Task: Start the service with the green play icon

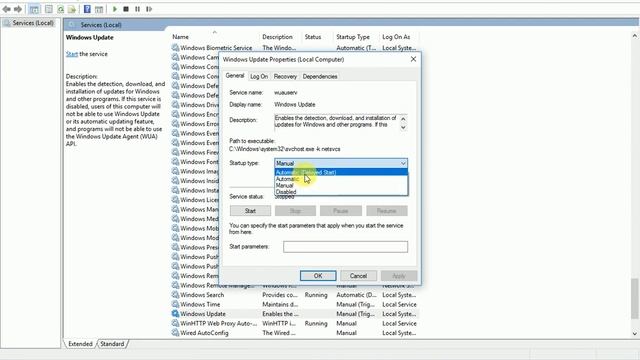Action: point(115,9)
